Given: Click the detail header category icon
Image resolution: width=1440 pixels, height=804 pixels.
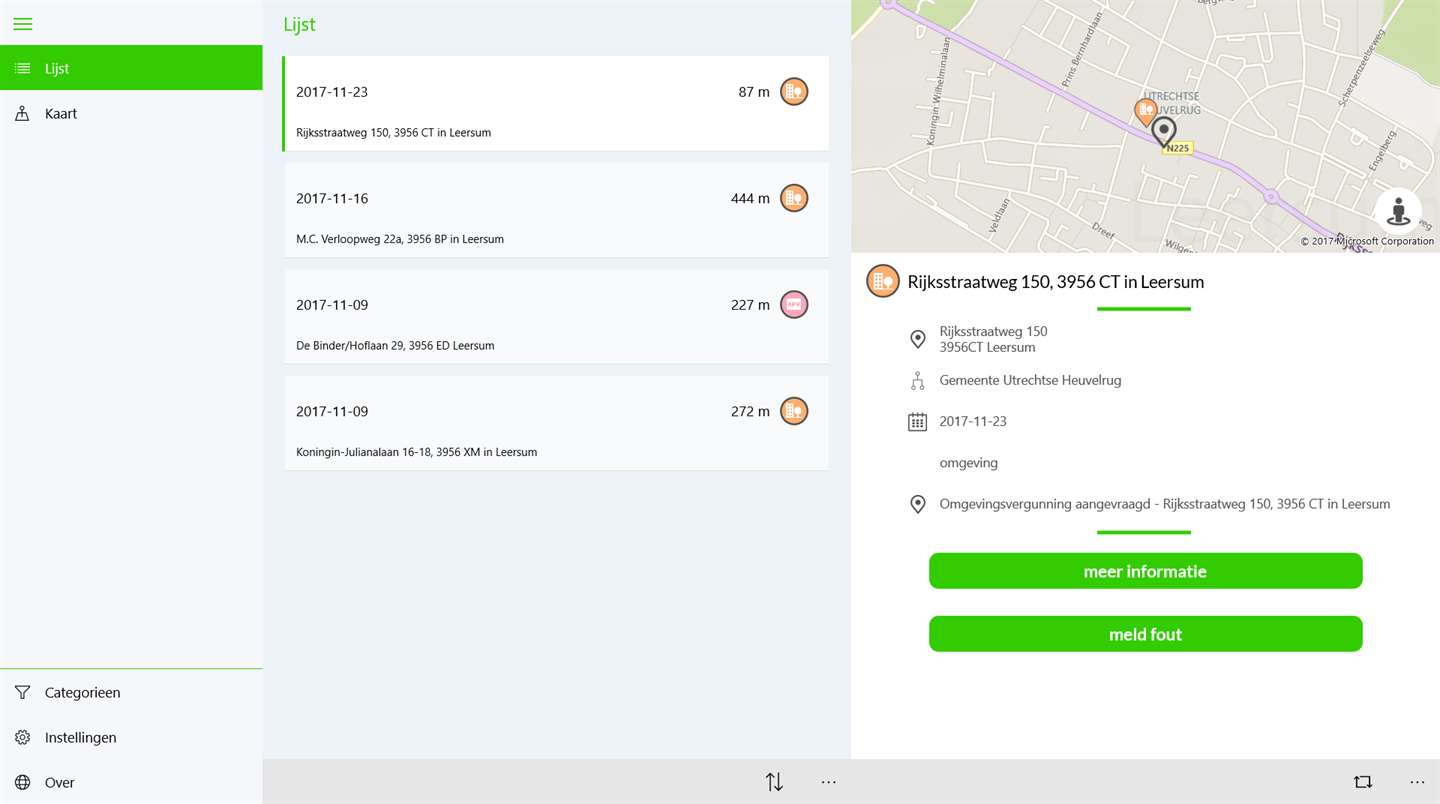Looking at the screenshot, I should point(882,281).
